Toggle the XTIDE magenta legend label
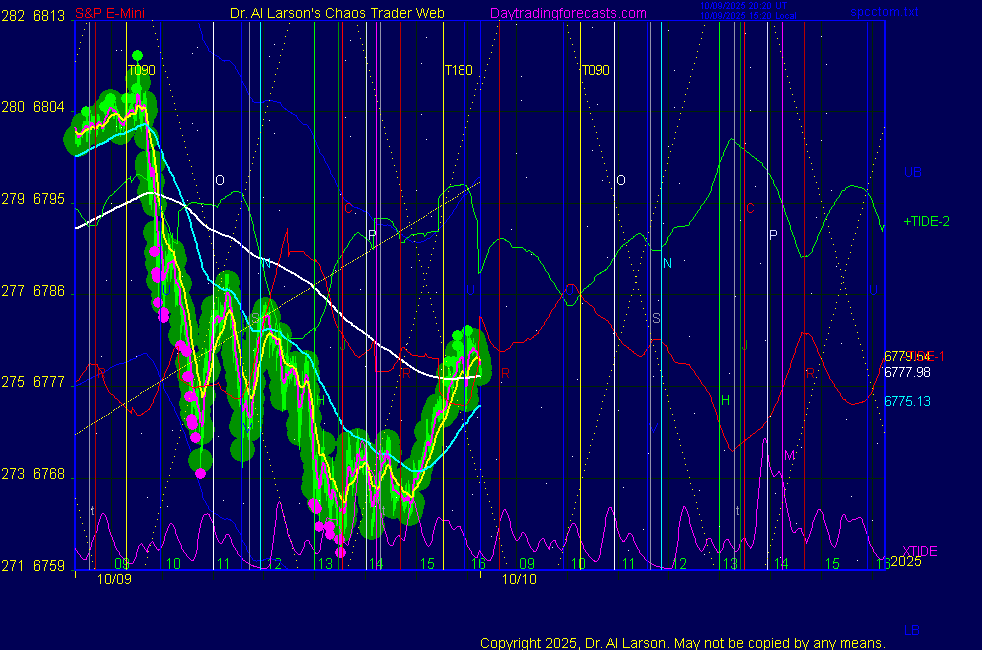This screenshot has height=650, width=982. pos(920,551)
